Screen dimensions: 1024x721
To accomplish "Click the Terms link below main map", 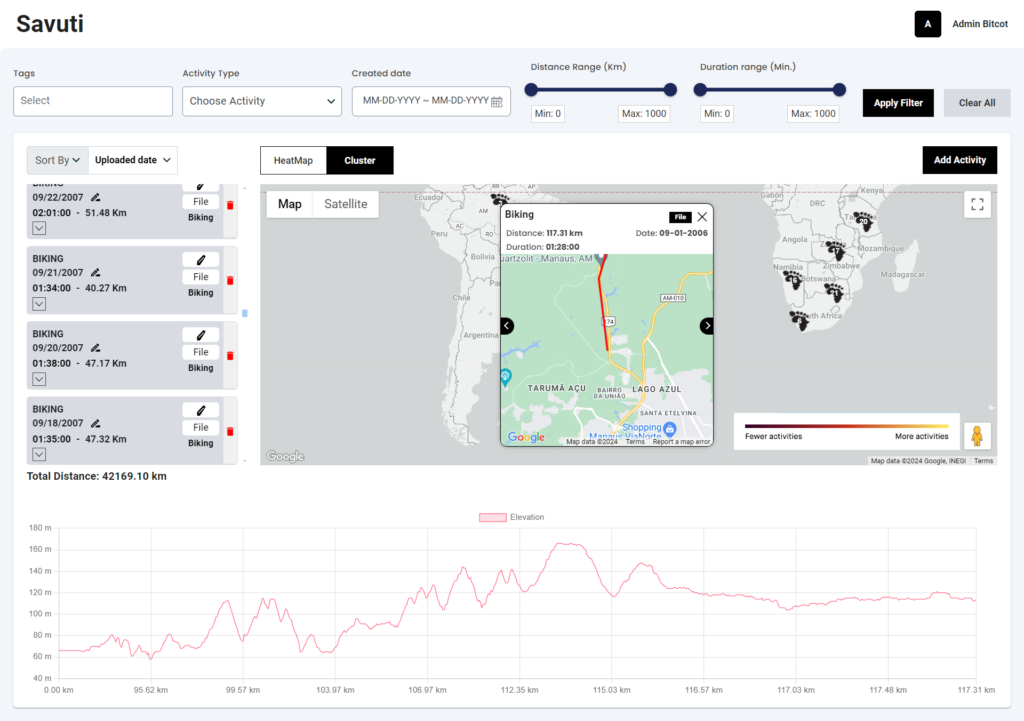I will pyautogui.click(x=984, y=461).
